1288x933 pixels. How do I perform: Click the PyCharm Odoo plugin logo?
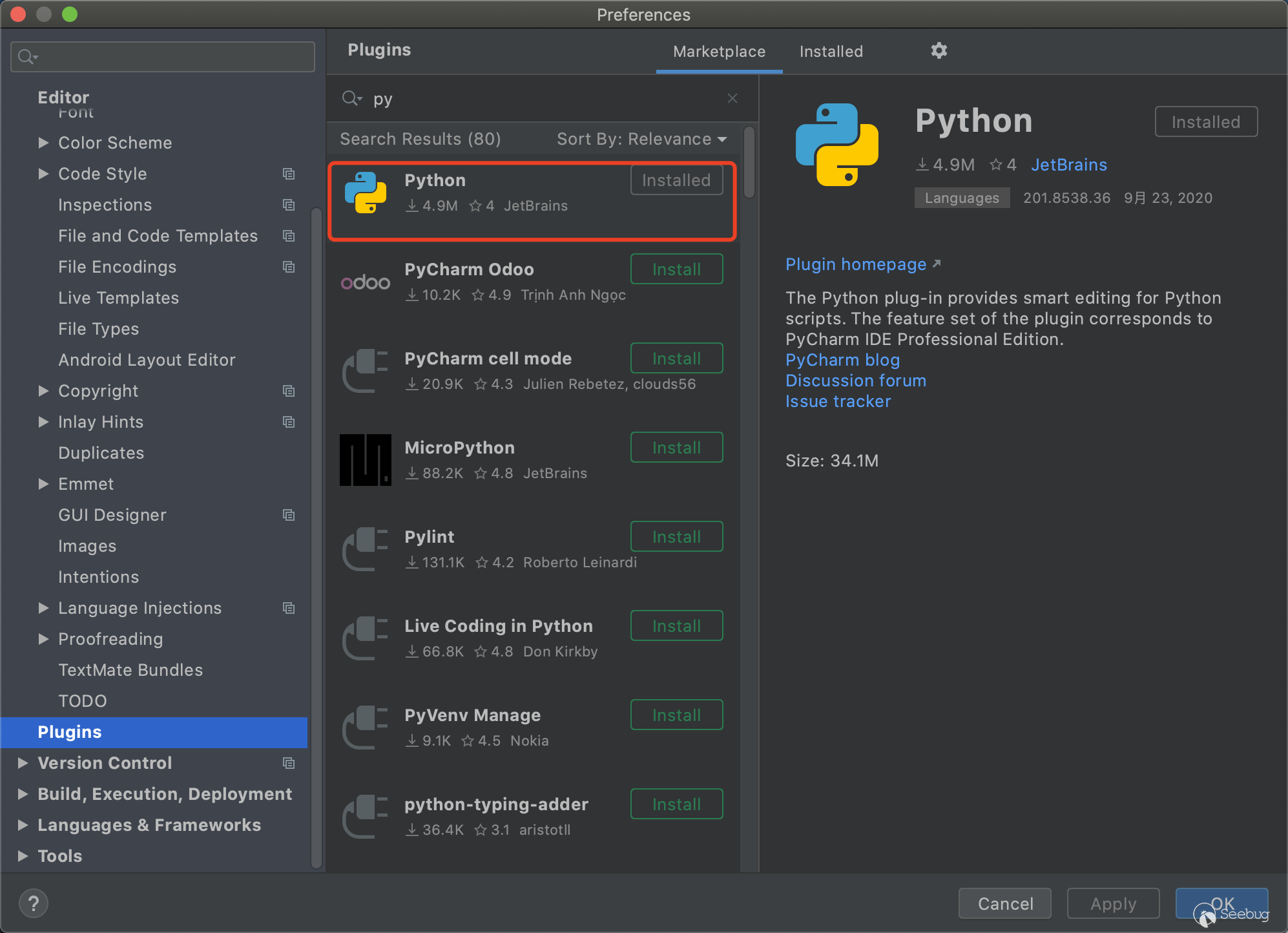click(x=366, y=282)
